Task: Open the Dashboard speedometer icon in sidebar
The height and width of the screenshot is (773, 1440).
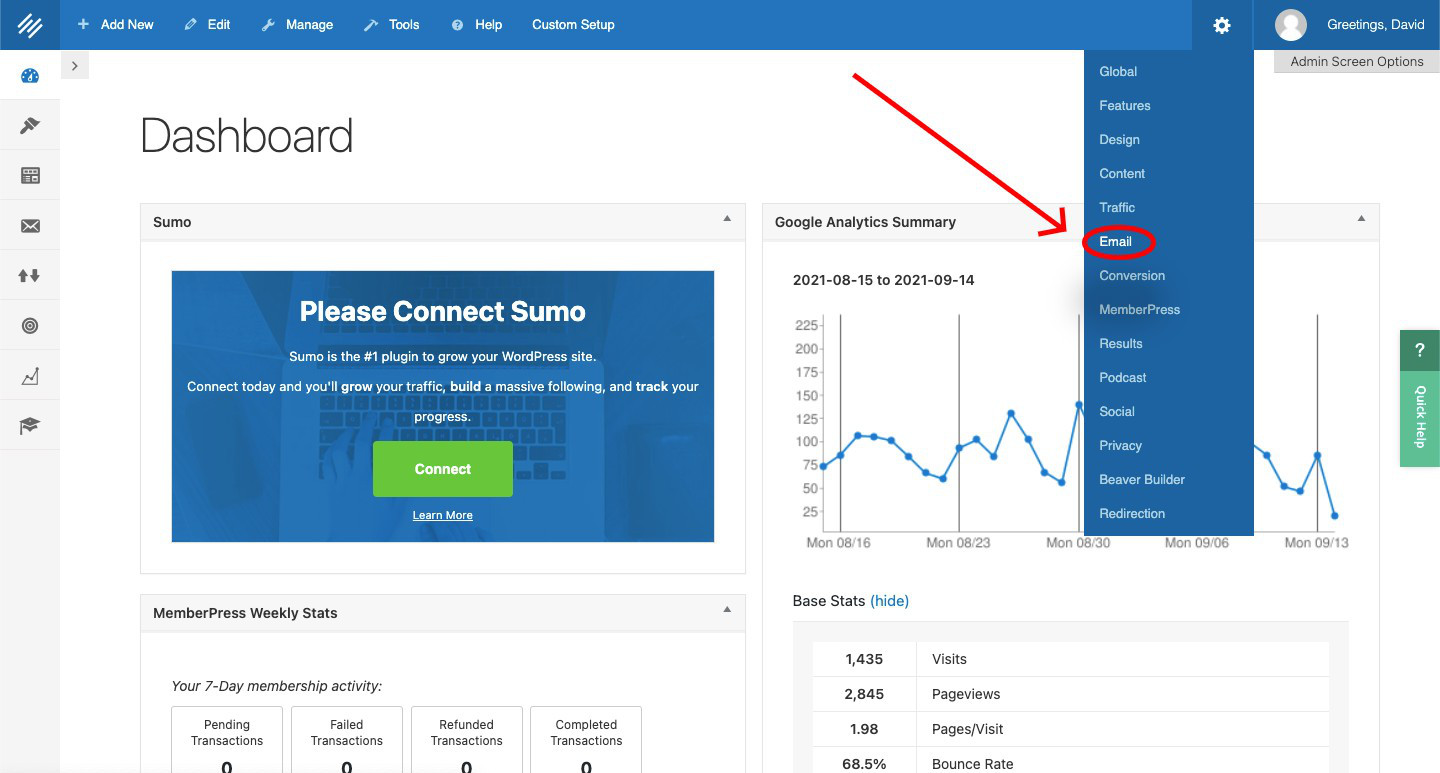Action: tap(30, 74)
